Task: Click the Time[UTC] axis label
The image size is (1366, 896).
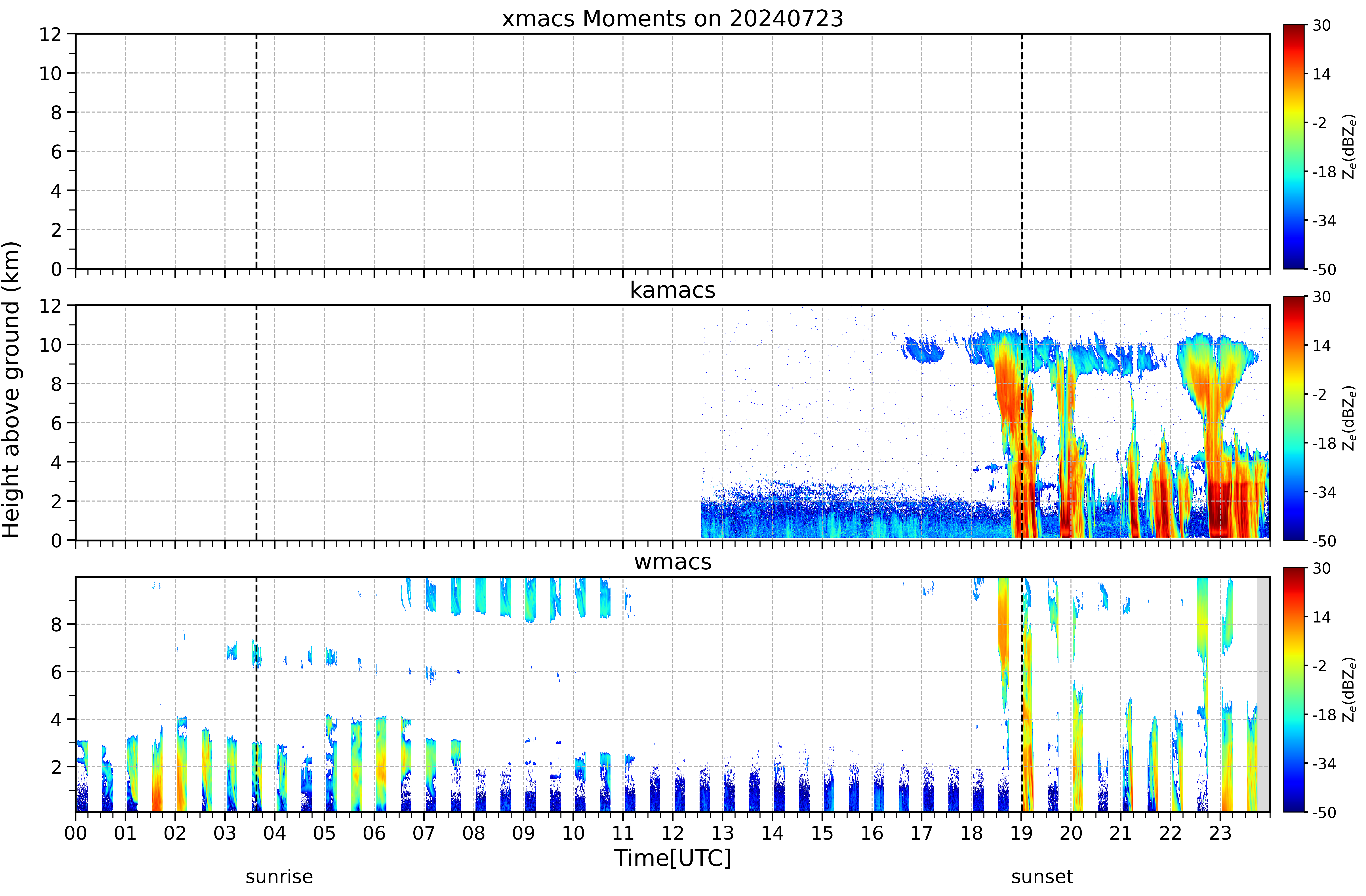Action: pyautogui.click(x=673, y=858)
